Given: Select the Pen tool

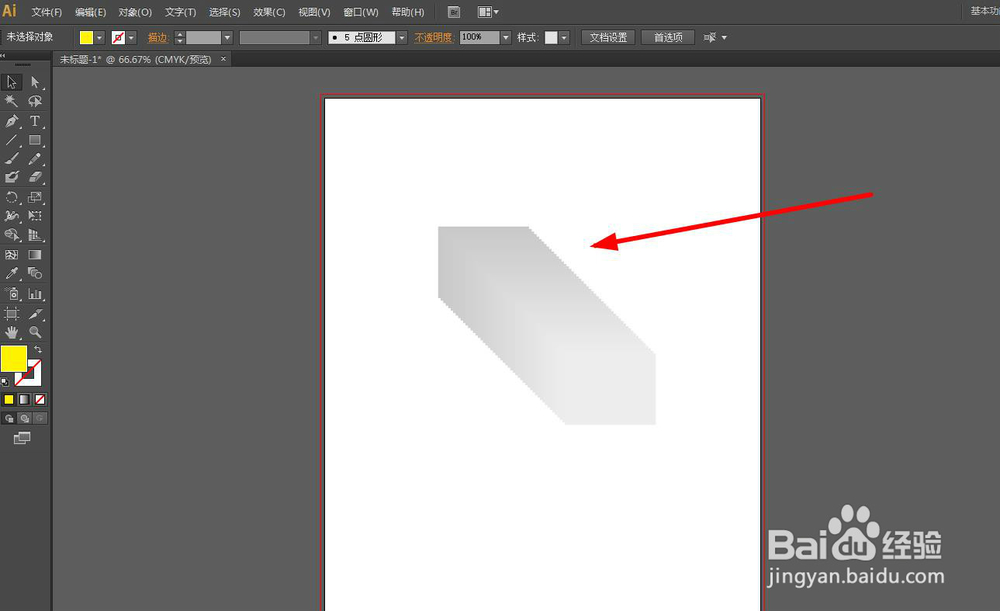Looking at the screenshot, I should coord(11,121).
